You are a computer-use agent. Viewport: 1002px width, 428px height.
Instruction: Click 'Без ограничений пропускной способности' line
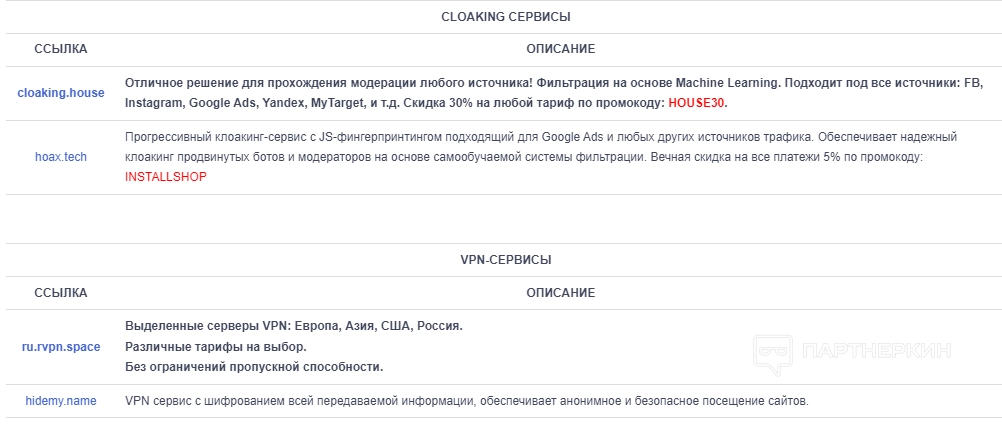pyautogui.click(x=254, y=367)
